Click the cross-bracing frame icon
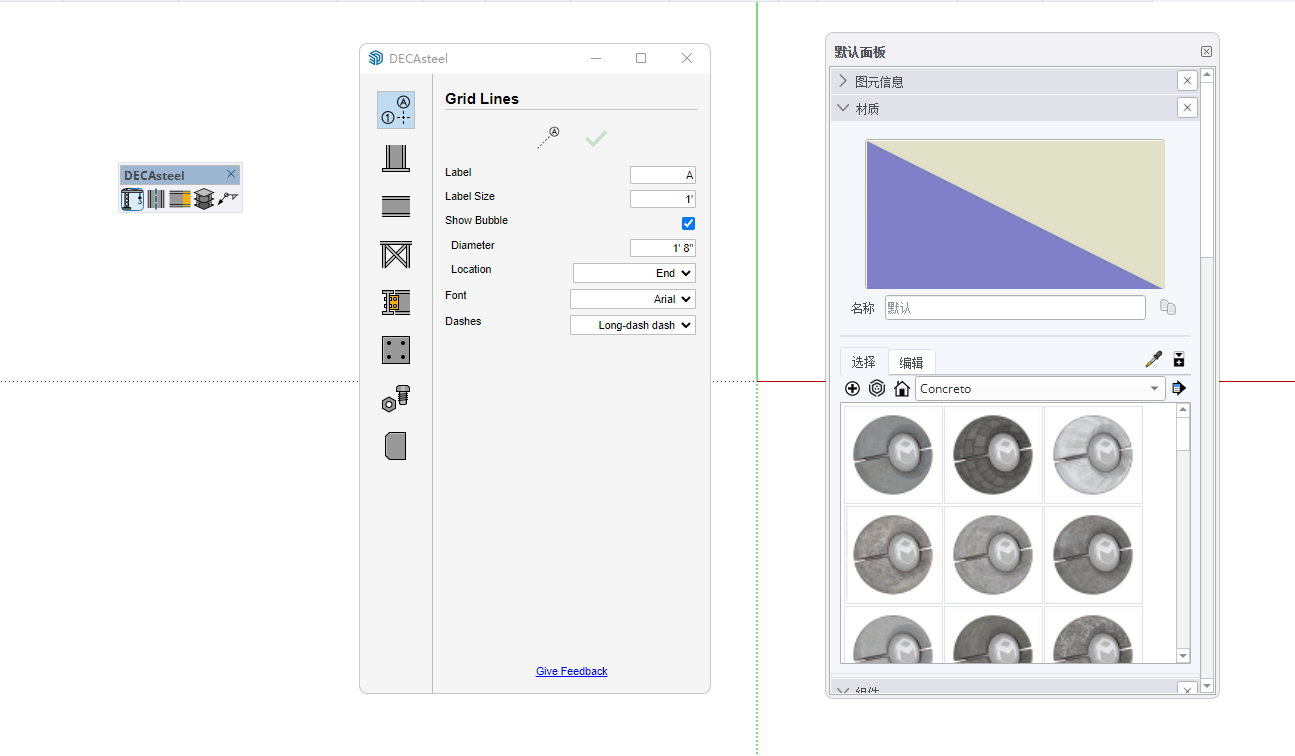Image resolution: width=1295 pixels, height=756 pixels. pyautogui.click(x=396, y=254)
